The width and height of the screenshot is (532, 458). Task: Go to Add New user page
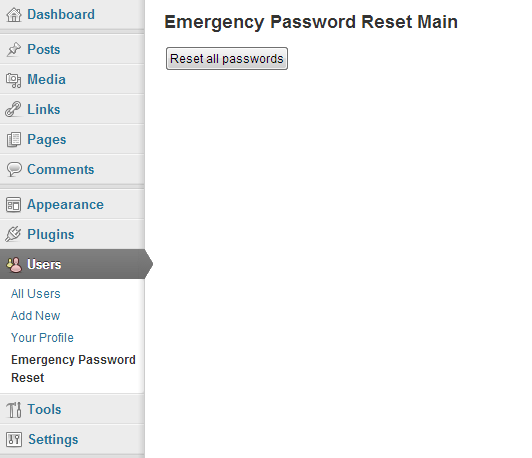tap(36, 316)
